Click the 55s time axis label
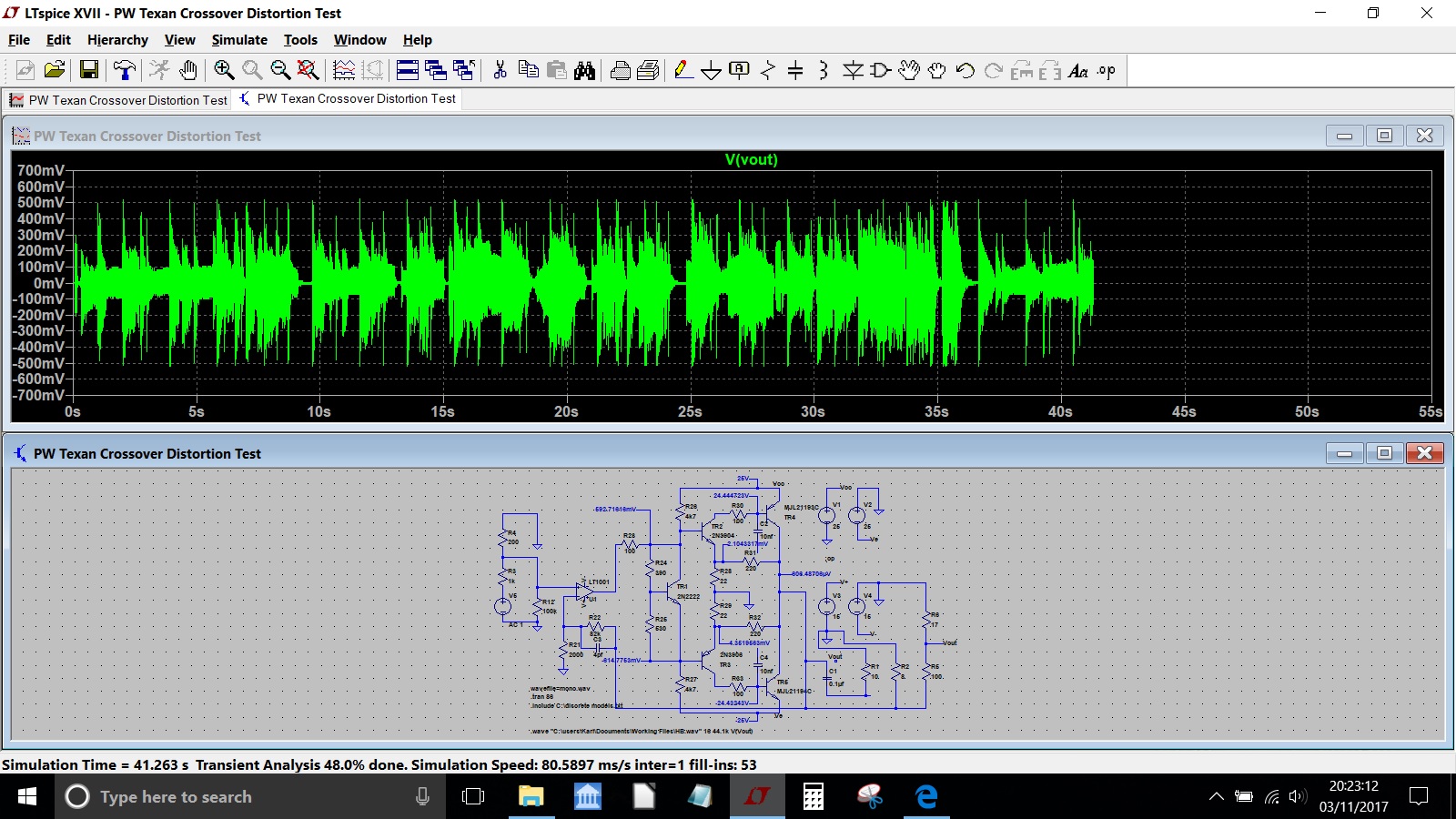The height and width of the screenshot is (819, 1456). (1431, 411)
